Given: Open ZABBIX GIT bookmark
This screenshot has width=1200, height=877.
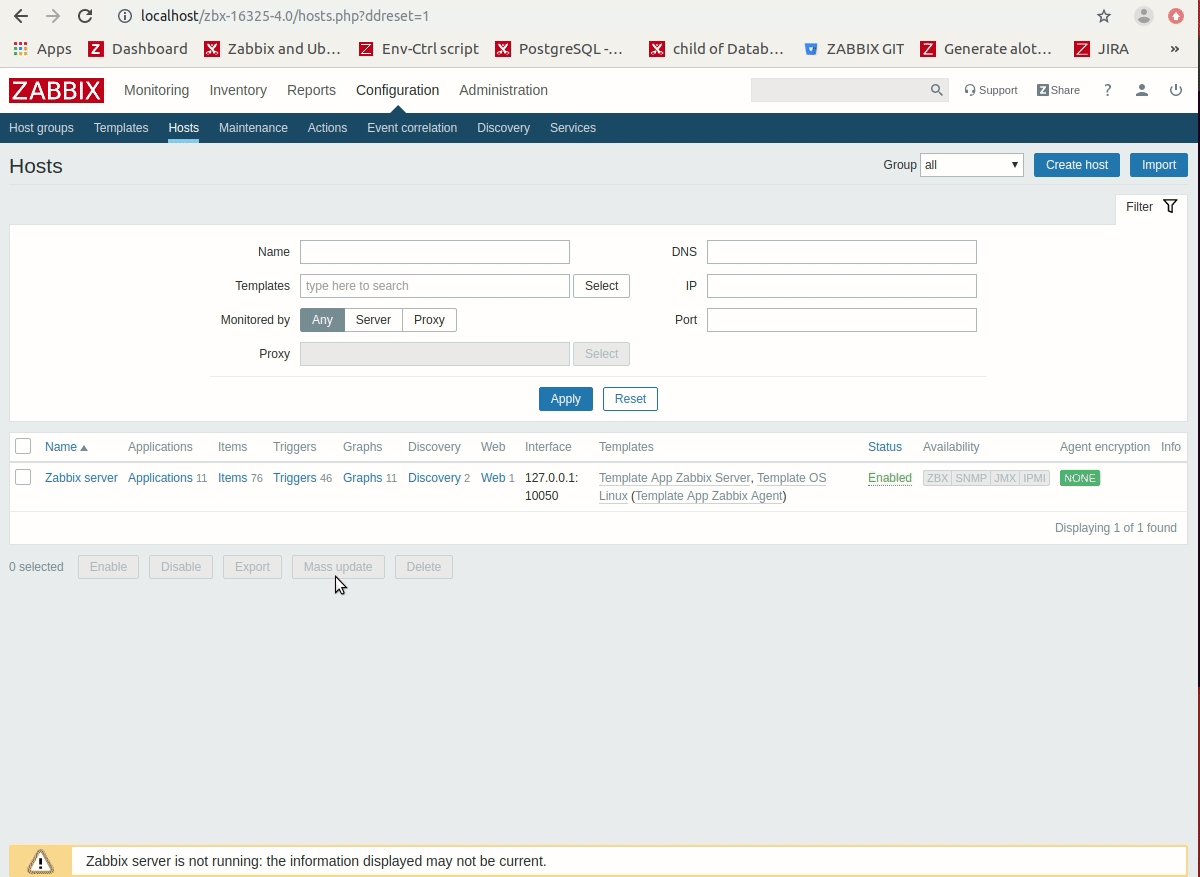Looking at the screenshot, I should click(x=853, y=49).
